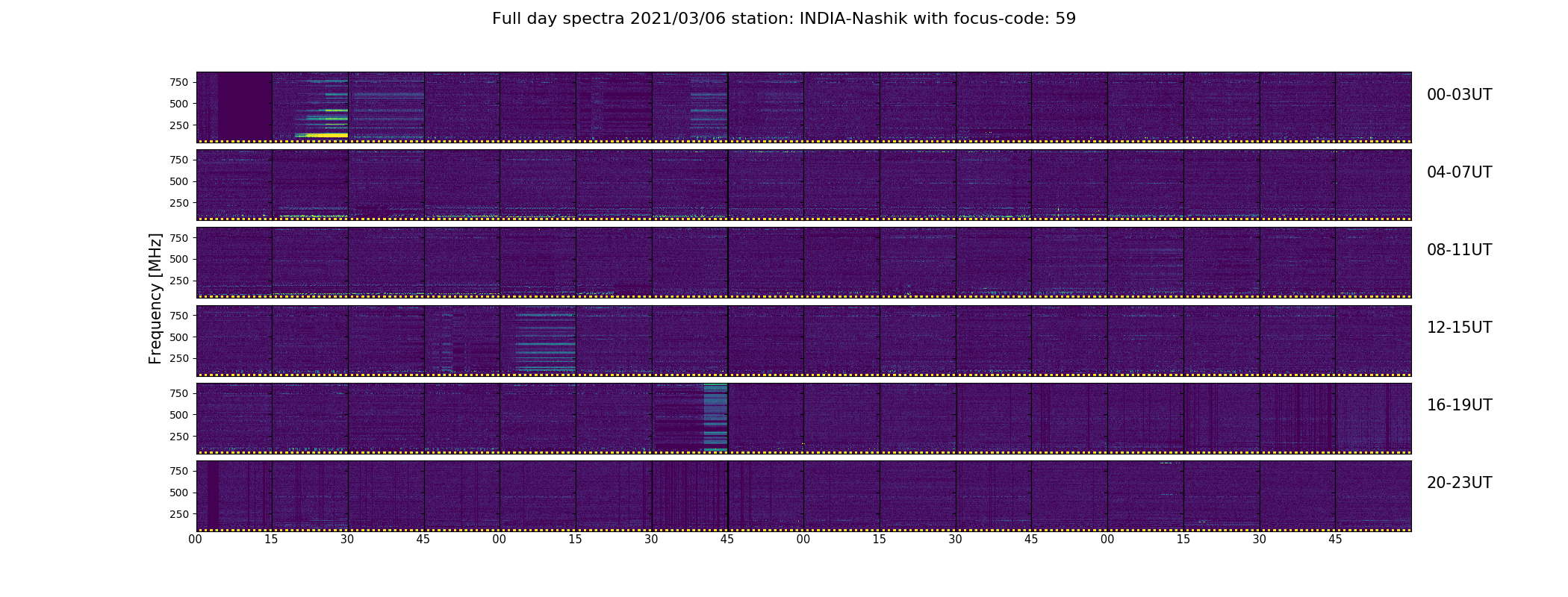This screenshot has width=1568, height=597.
Task: Select the "08-11UT" row label
Action: coord(1459,250)
